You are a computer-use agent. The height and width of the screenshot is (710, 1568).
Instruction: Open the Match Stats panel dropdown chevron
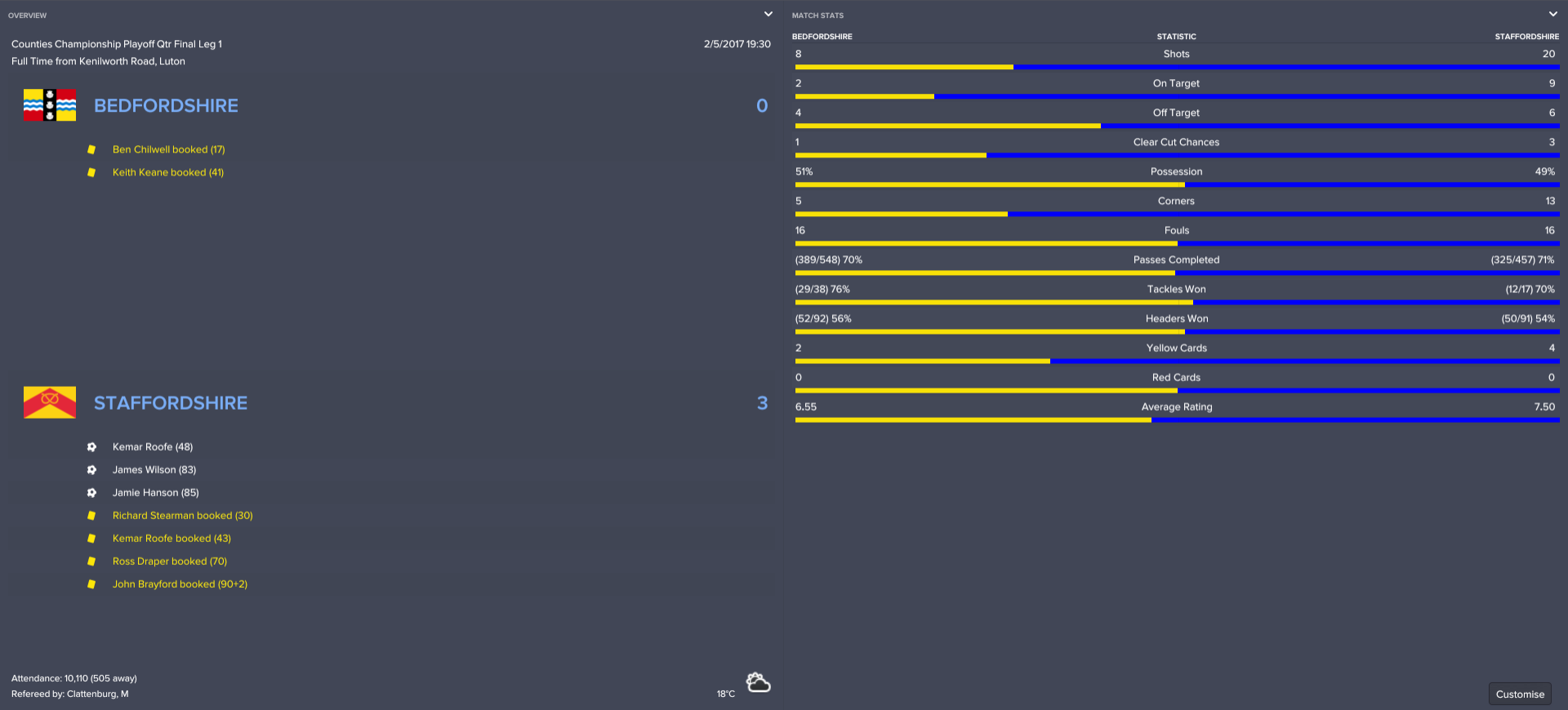pyautogui.click(x=1552, y=14)
